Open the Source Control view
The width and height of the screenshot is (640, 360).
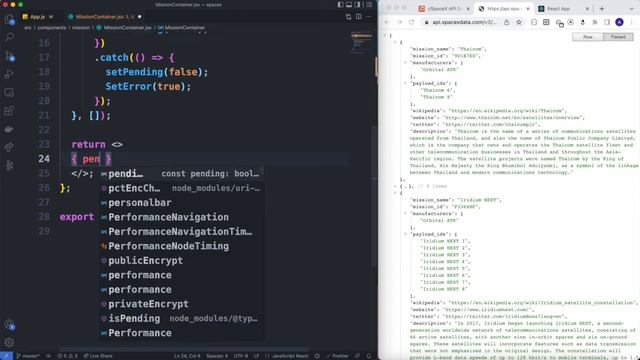tap(9, 56)
